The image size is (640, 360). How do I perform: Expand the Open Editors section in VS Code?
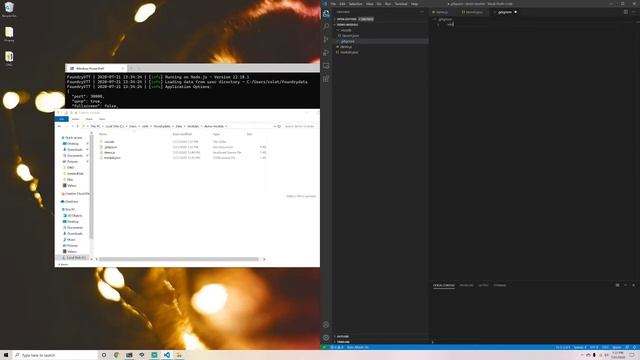346,19
